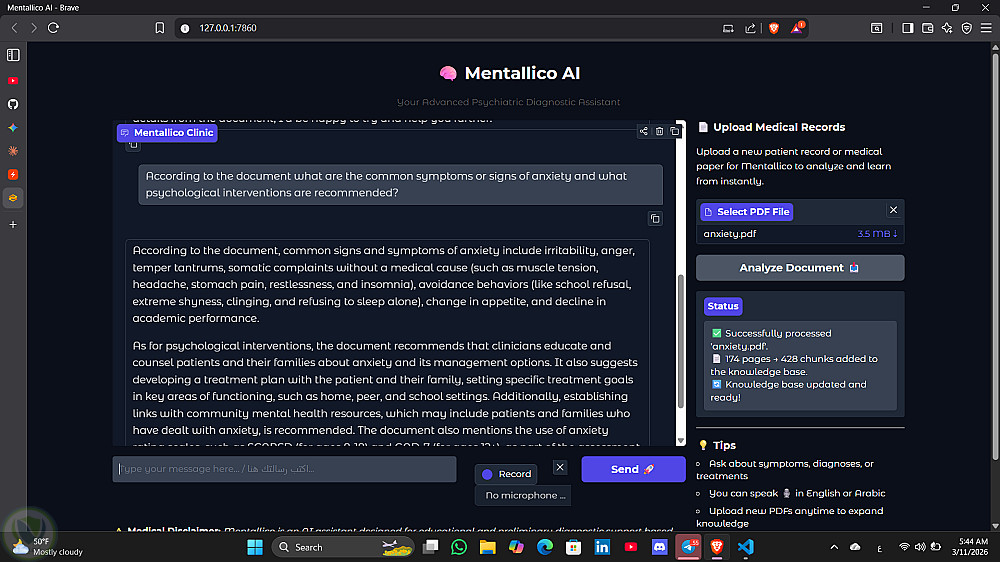
Task: Show hidden system tray icons chevron
Action: coord(834,547)
